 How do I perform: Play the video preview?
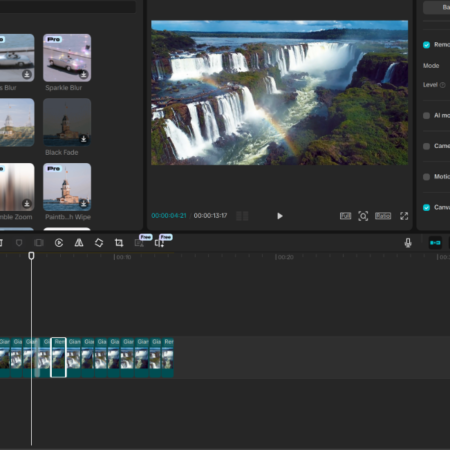(x=280, y=216)
